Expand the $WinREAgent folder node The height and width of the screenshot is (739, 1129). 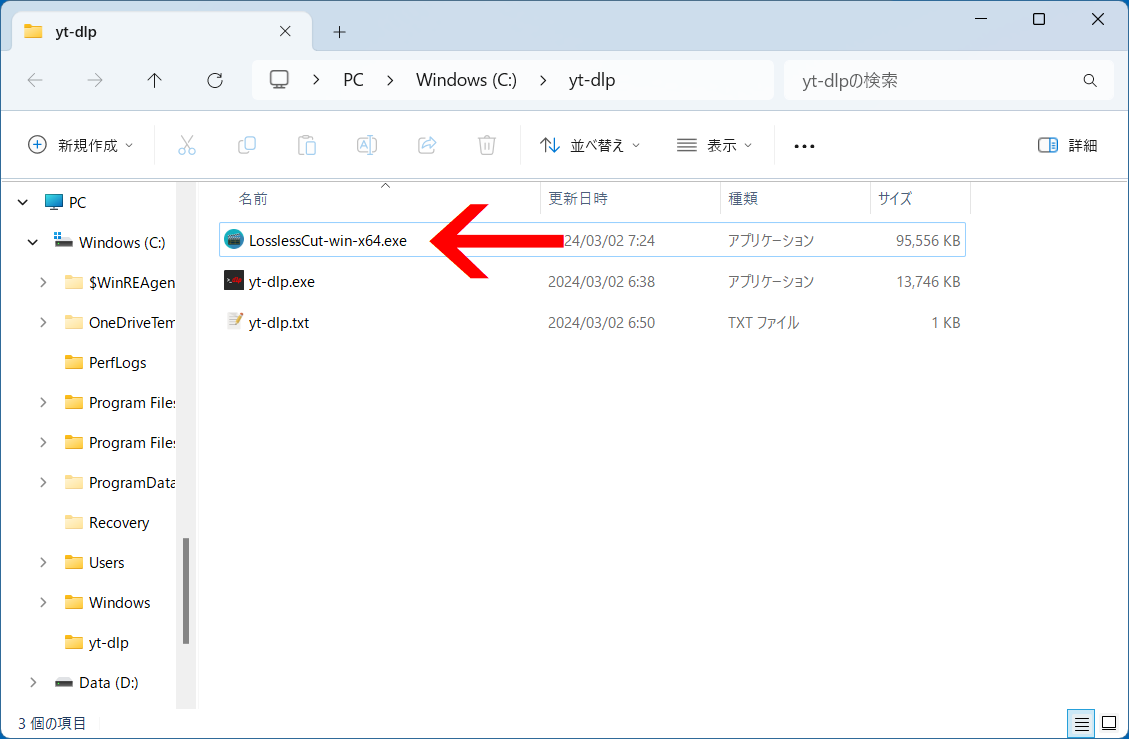pyautogui.click(x=43, y=282)
